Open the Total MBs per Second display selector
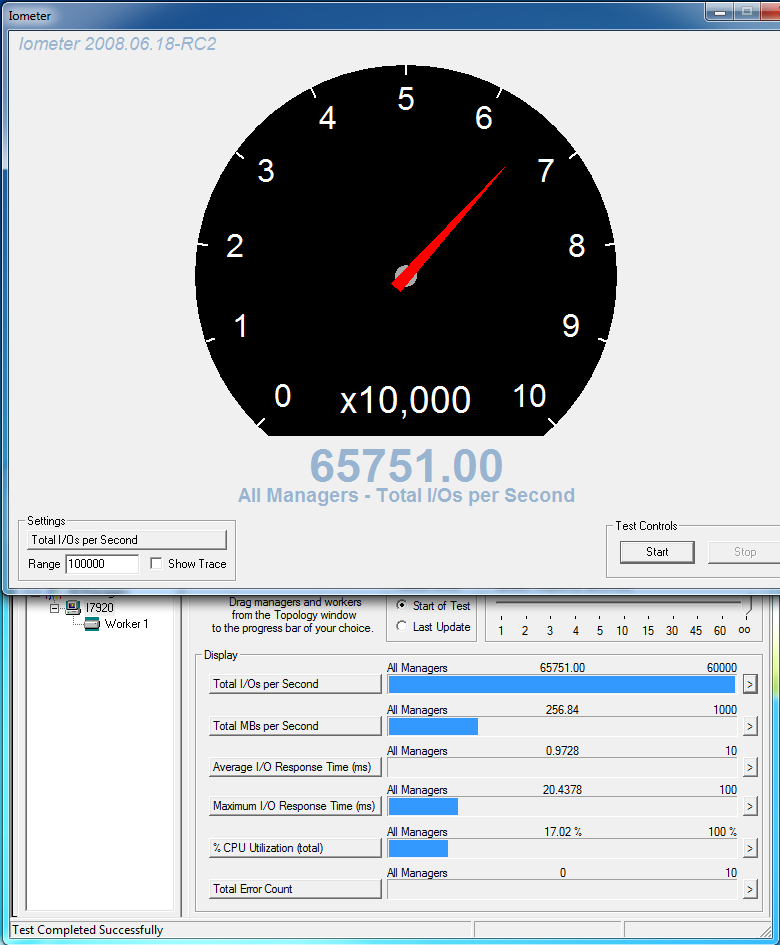 click(295, 726)
